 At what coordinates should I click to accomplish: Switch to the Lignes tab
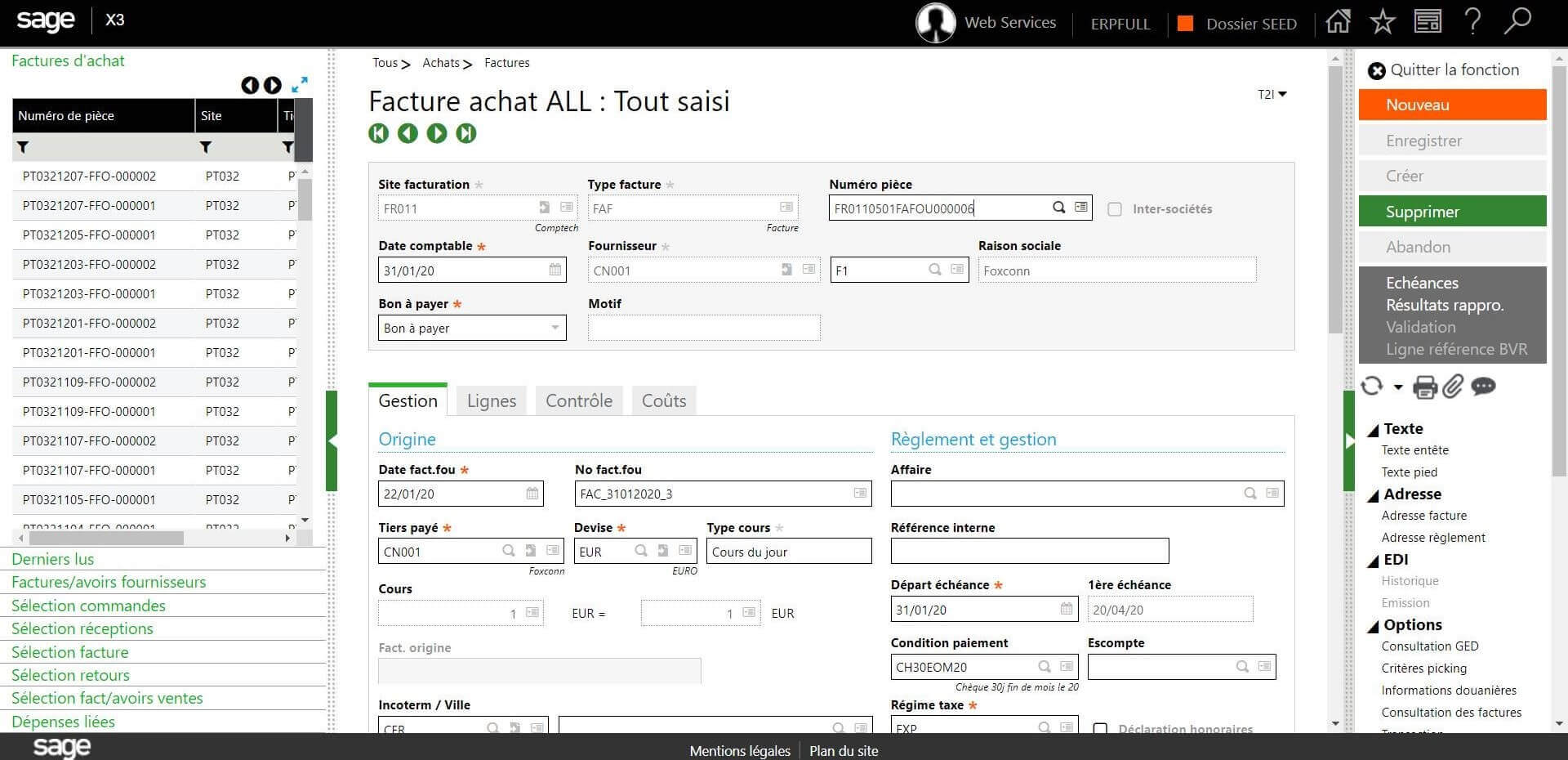coord(492,400)
